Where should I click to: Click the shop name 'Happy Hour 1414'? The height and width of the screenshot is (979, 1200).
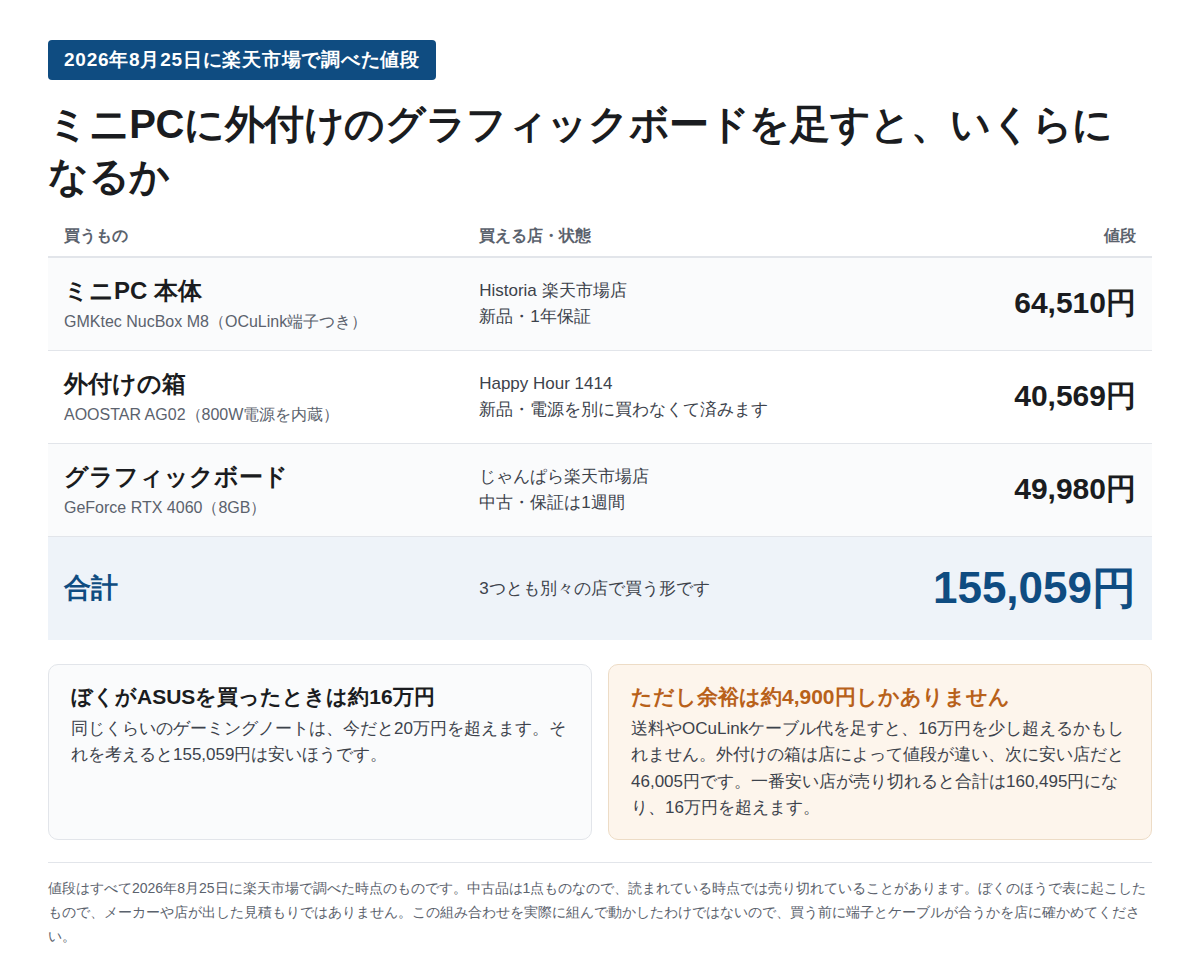(546, 383)
